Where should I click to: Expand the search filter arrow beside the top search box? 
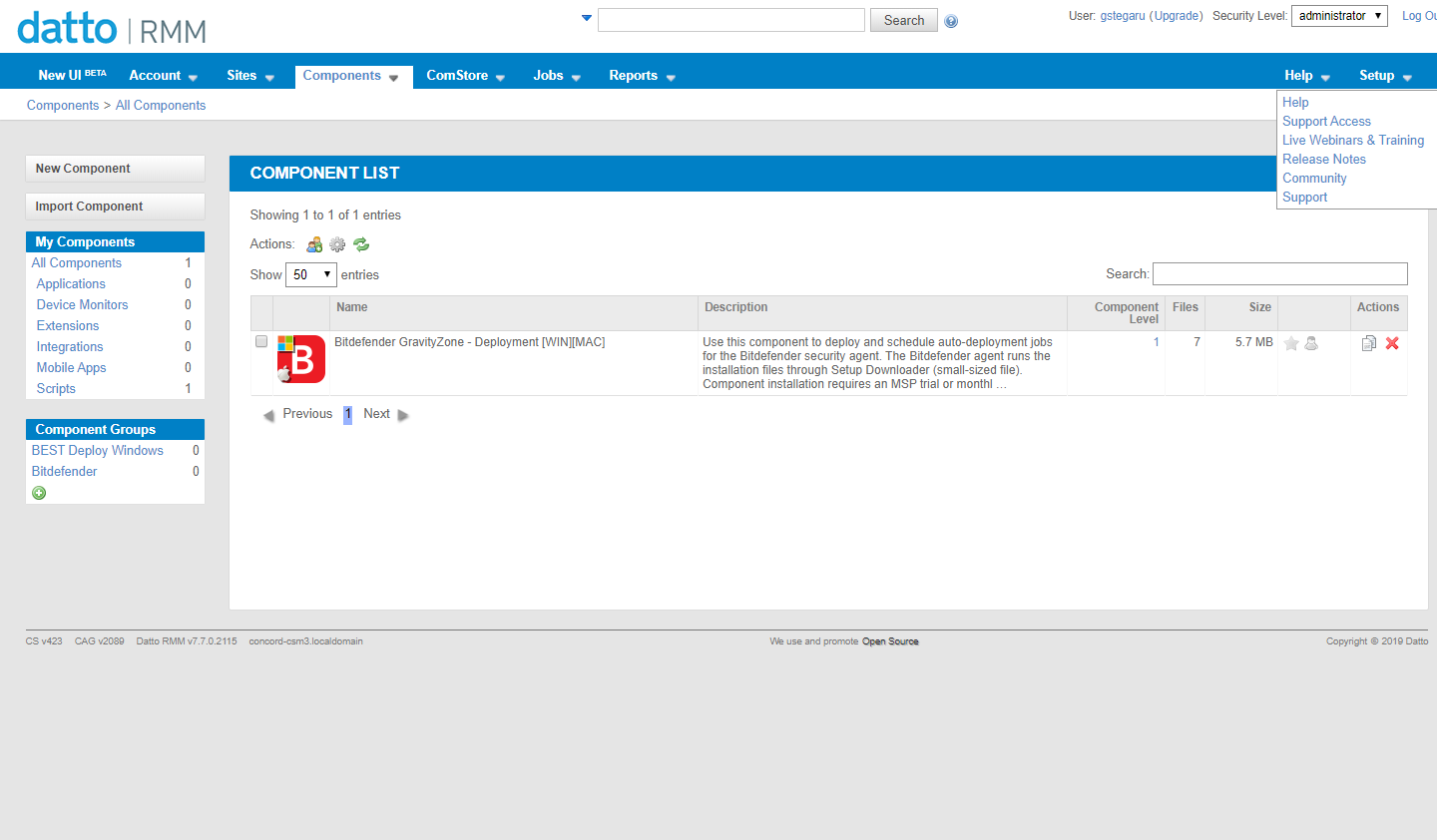pos(587,18)
